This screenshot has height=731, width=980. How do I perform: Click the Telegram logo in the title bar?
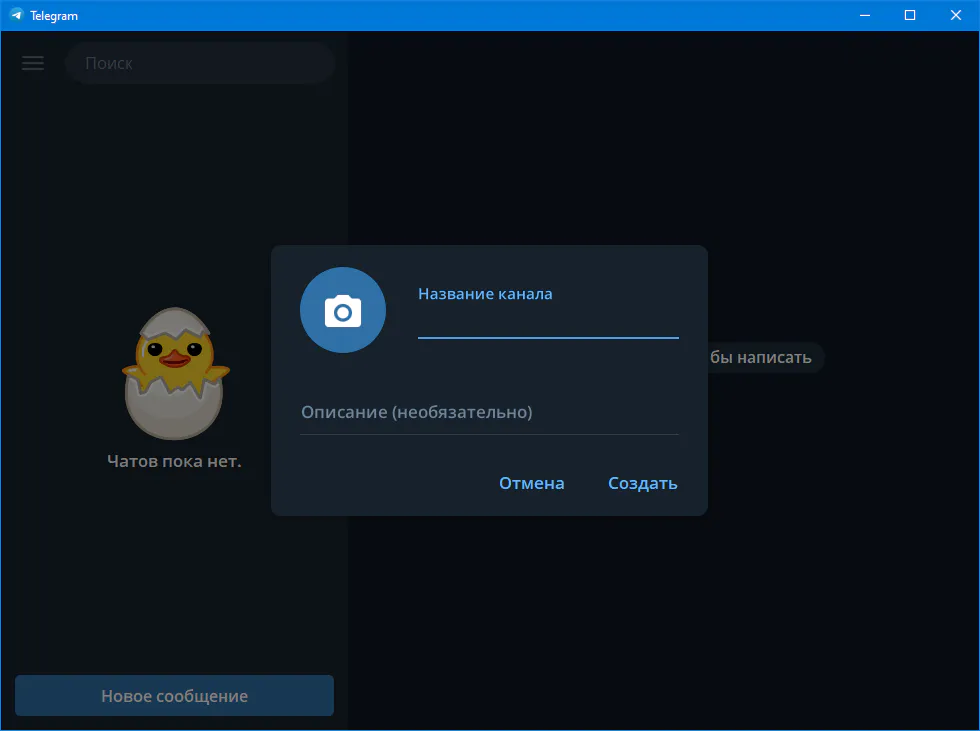[16, 15]
